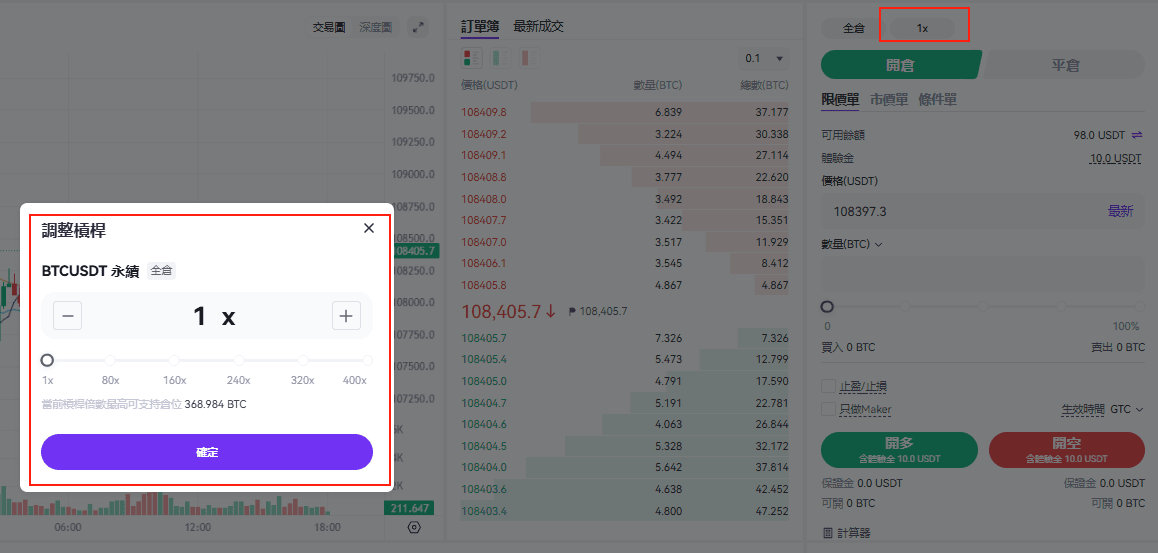Image resolution: width=1158 pixels, height=553 pixels.
Task: Click the minus button to decrease leverage
Action: (67, 316)
